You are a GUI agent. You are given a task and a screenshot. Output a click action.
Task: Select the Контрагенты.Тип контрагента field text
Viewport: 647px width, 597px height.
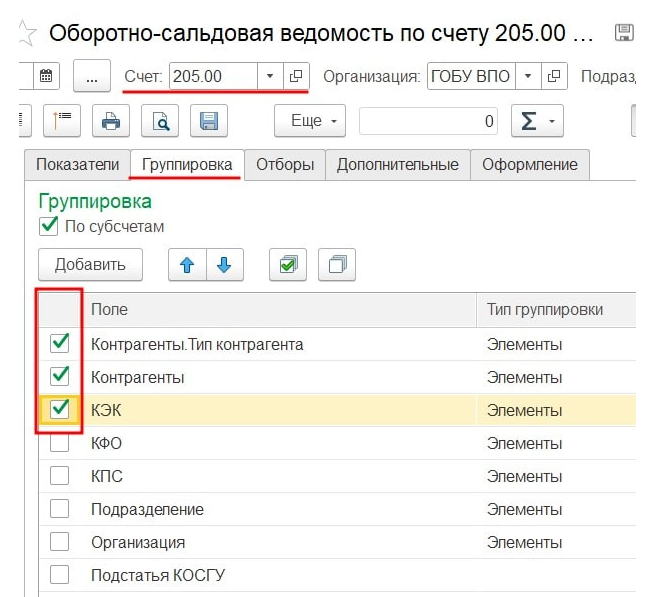click(x=197, y=345)
